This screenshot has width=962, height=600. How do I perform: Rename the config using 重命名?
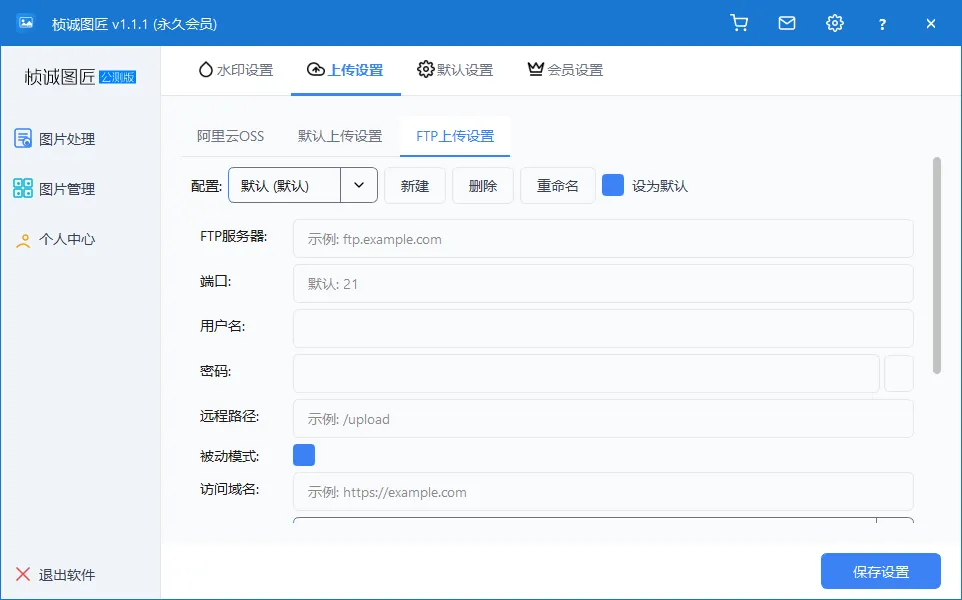coord(557,185)
